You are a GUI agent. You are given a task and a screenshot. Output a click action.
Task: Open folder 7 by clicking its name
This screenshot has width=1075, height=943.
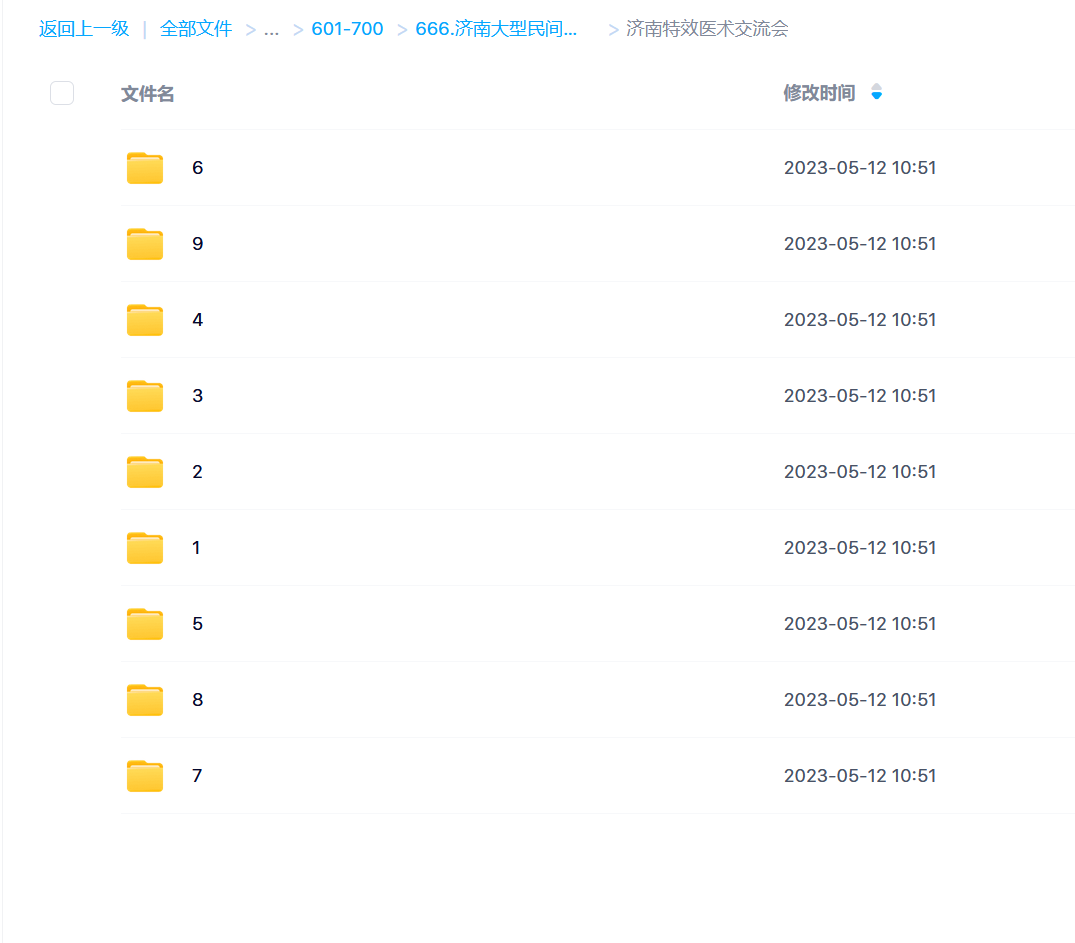pos(197,775)
